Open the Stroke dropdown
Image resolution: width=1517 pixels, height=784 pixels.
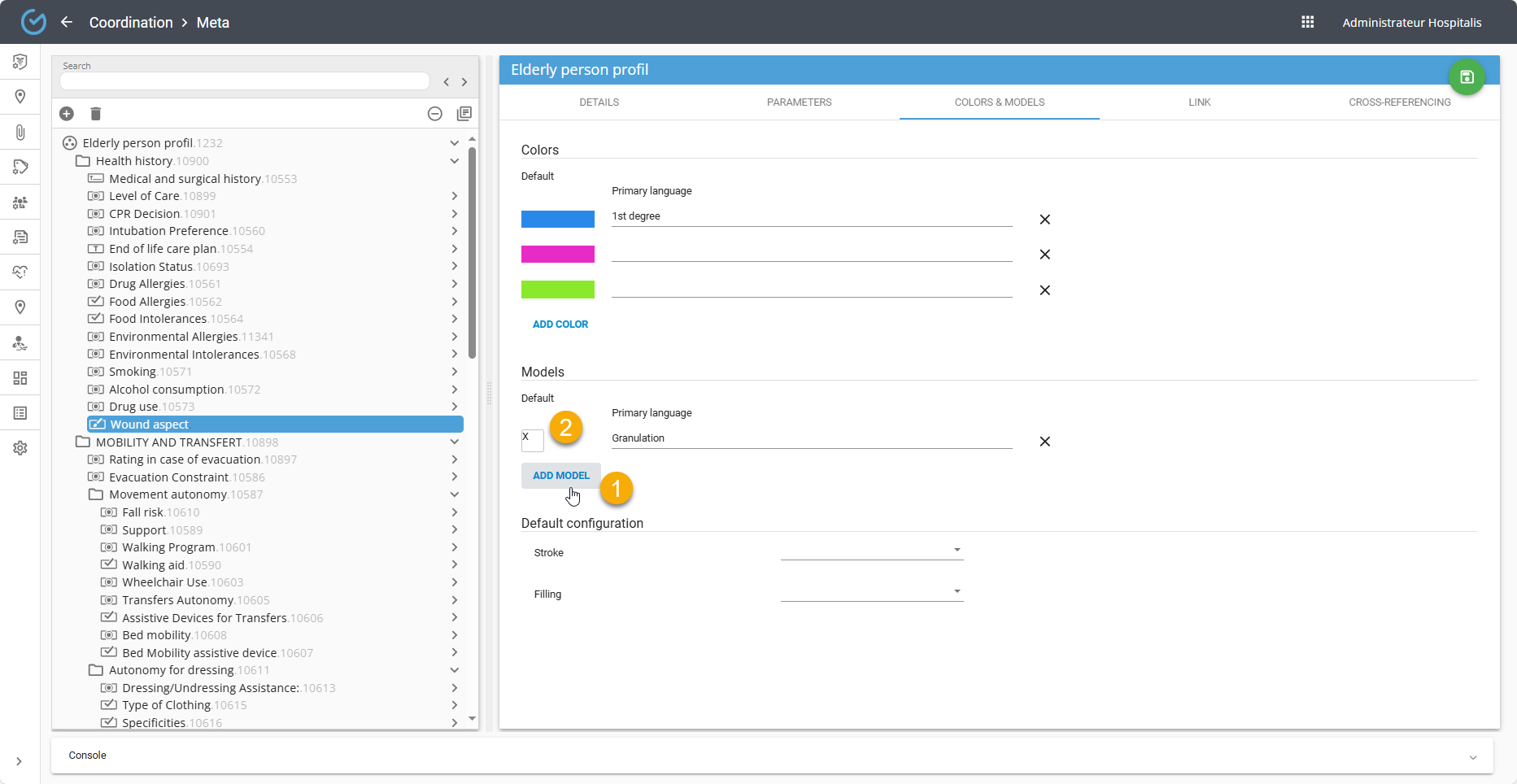tap(871, 551)
